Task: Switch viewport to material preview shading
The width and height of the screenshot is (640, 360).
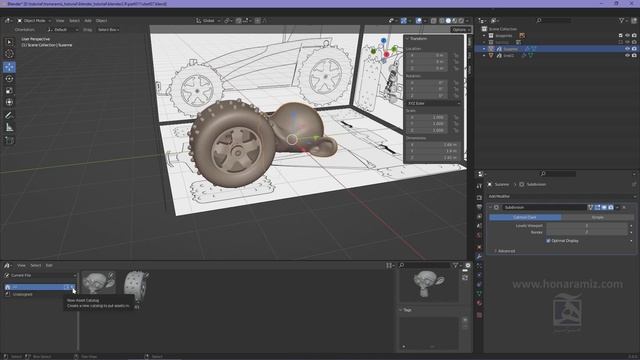Action: [454, 20]
